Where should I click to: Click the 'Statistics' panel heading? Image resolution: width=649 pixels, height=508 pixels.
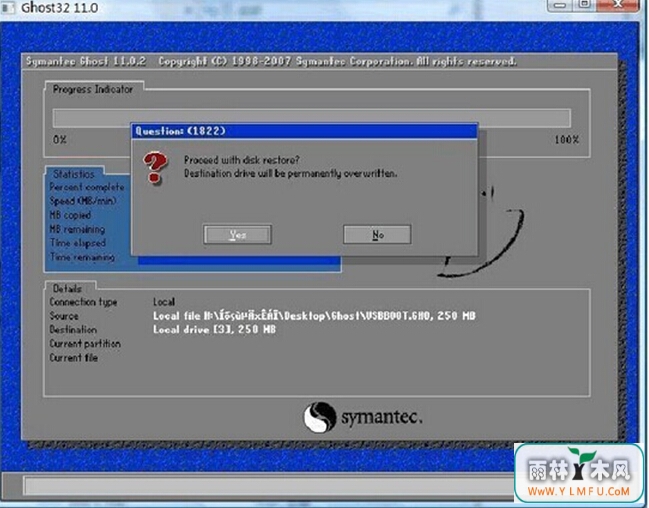pos(74,174)
